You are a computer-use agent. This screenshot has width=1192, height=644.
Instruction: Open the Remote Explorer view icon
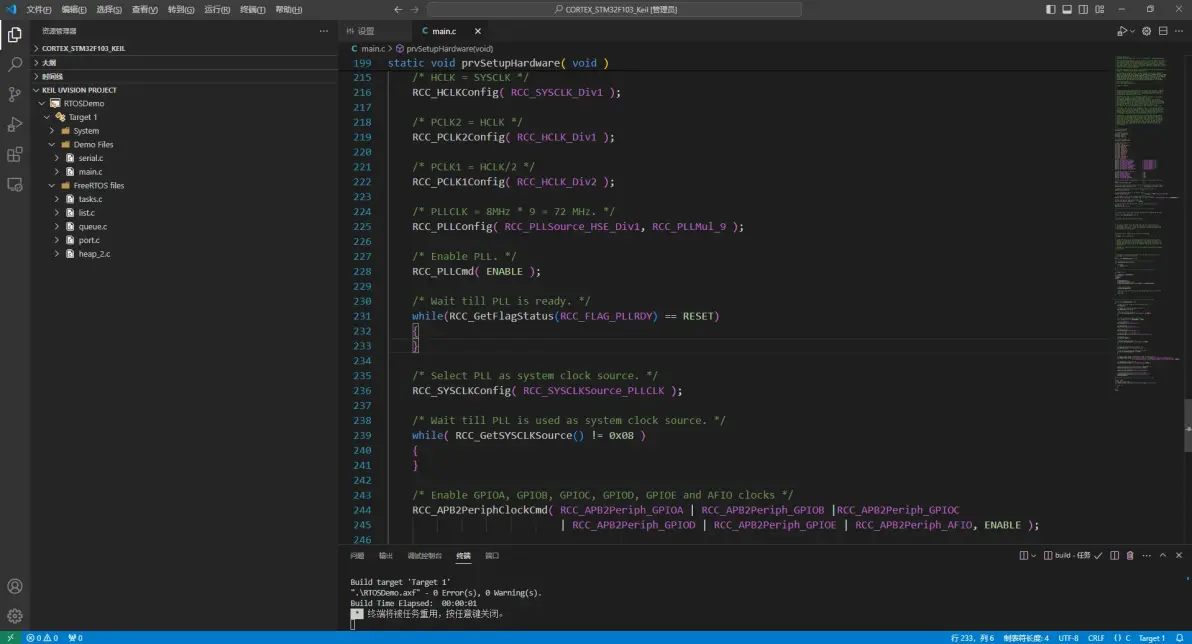coord(15,185)
